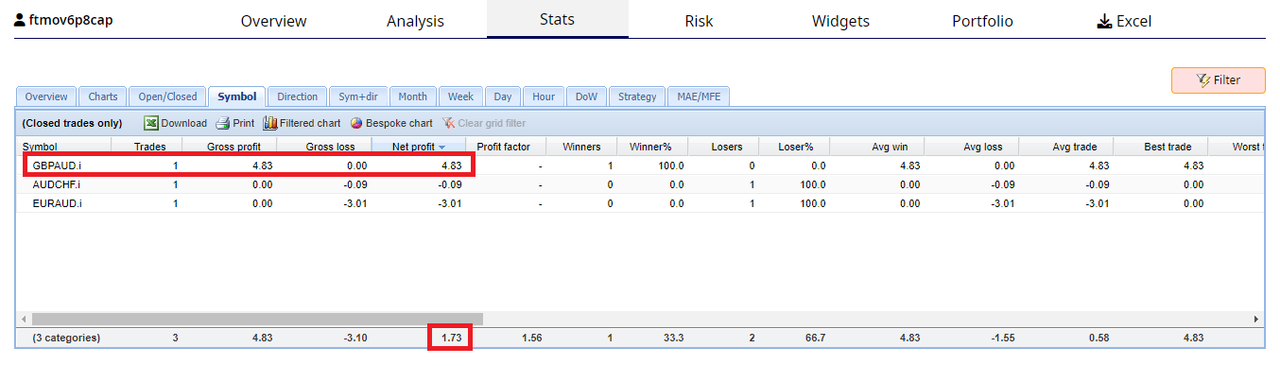Click the Filter button
Screen dimensions: 1280x366
click(1218, 80)
